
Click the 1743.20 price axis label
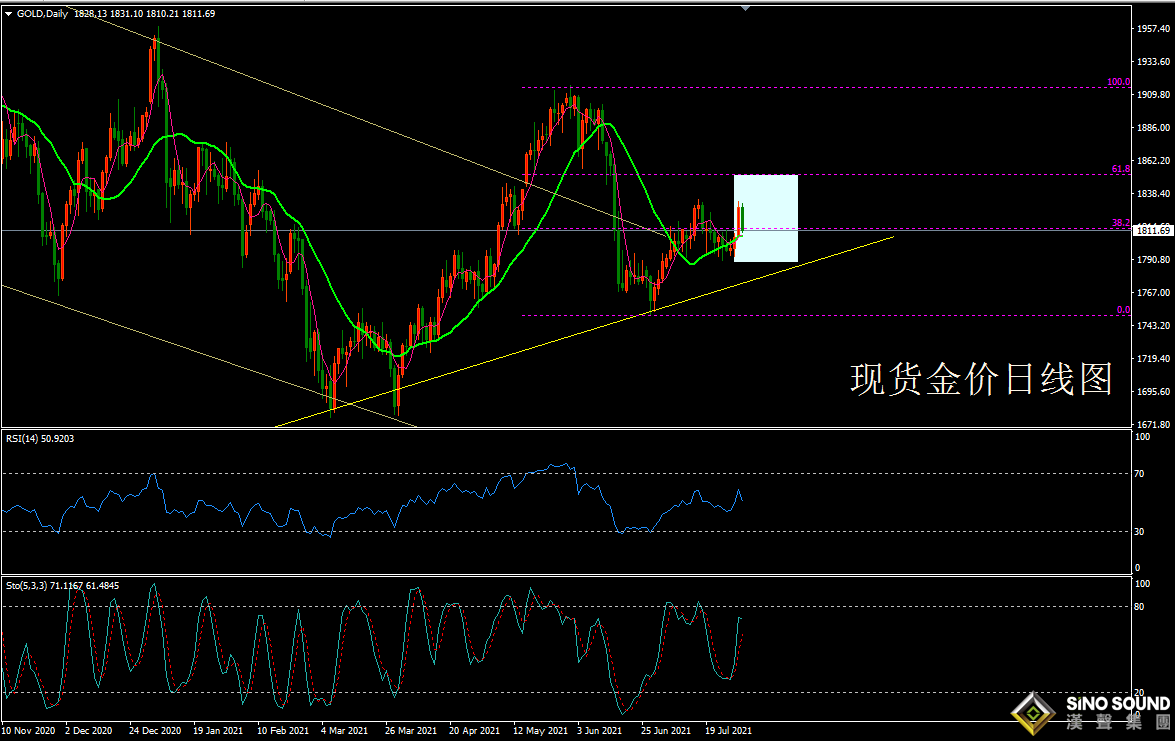tap(1153, 325)
